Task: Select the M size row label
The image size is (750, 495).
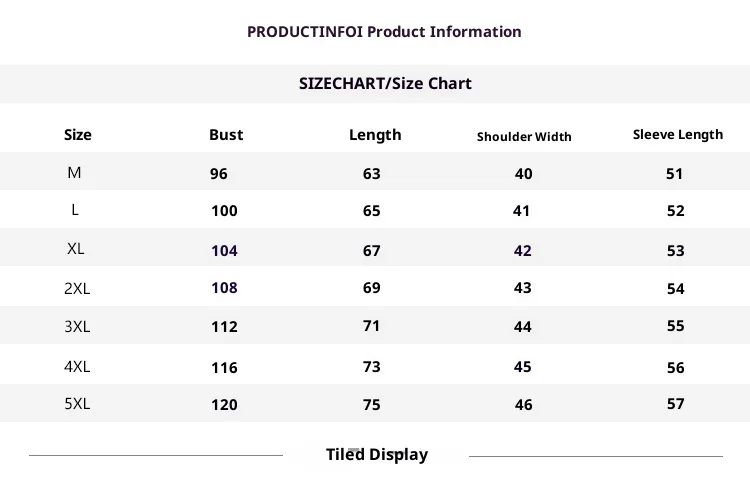Action: 74,173
